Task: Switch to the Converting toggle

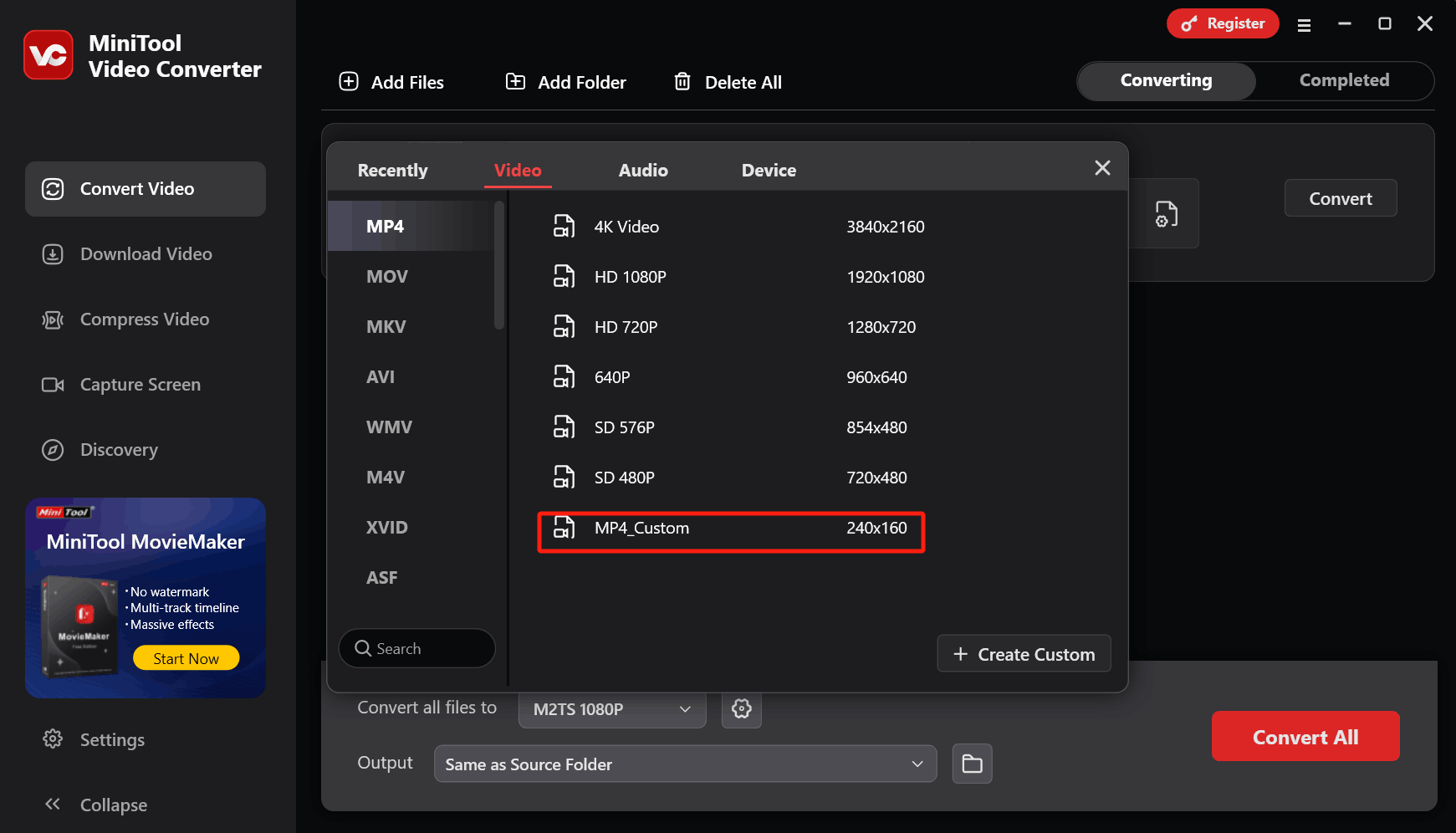Action: (1166, 80)
